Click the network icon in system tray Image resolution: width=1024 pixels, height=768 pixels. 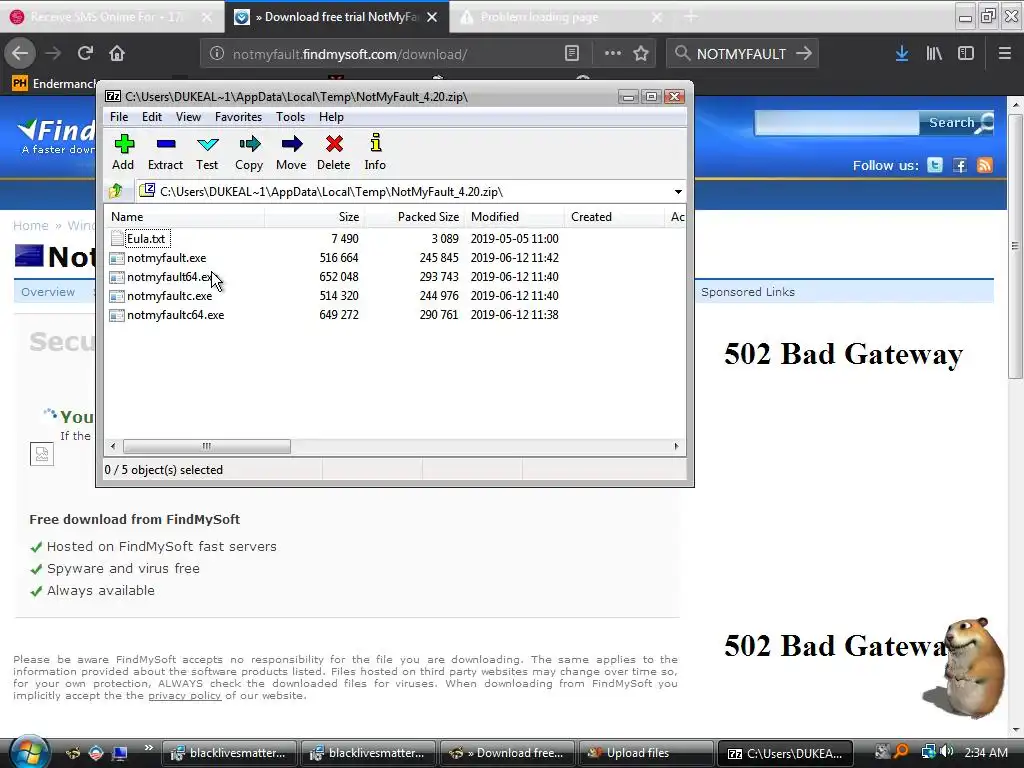(928, 752)
